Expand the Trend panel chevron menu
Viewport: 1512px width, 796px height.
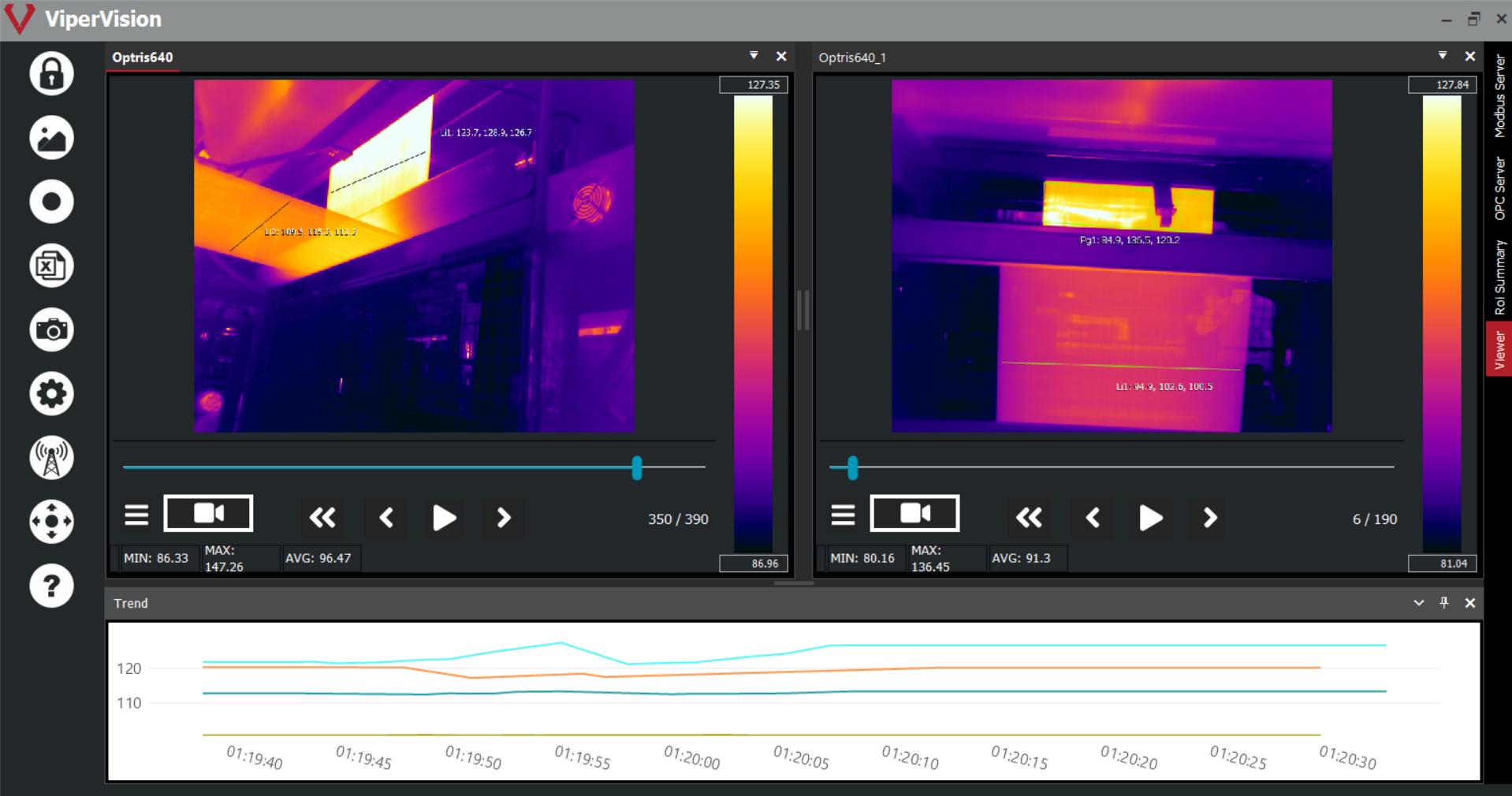1419,603
